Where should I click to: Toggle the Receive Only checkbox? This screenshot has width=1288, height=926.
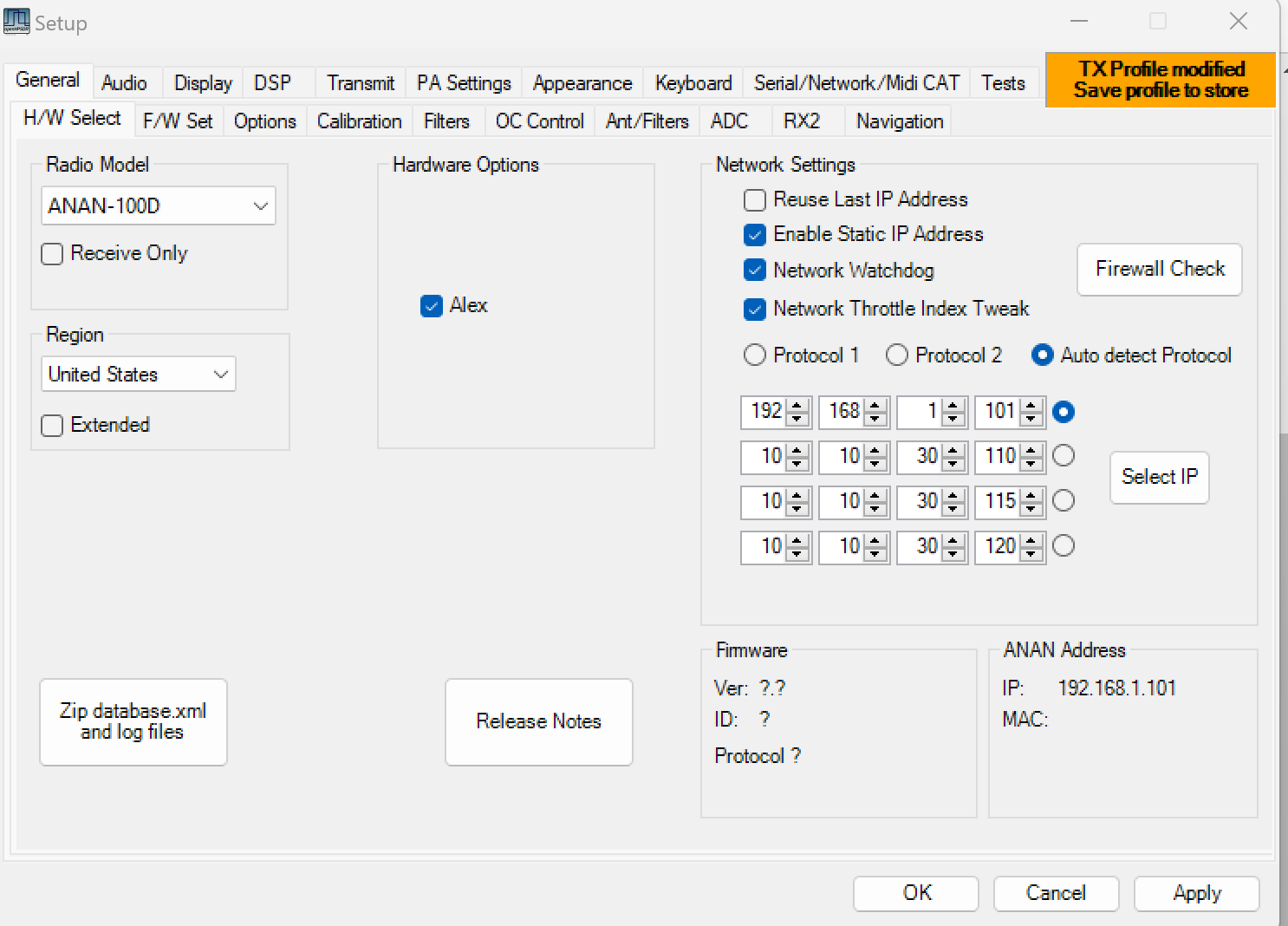tap(53, 254)
